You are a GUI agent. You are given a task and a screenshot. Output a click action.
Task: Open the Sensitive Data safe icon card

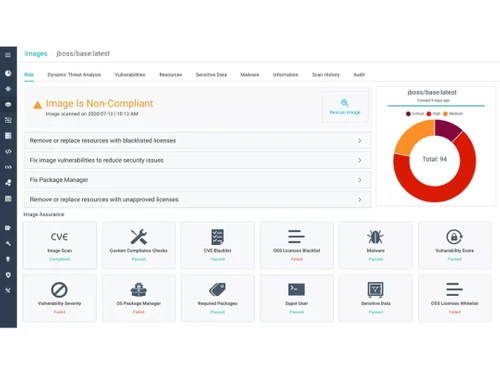pyautogui.click(x=376, y=298)
